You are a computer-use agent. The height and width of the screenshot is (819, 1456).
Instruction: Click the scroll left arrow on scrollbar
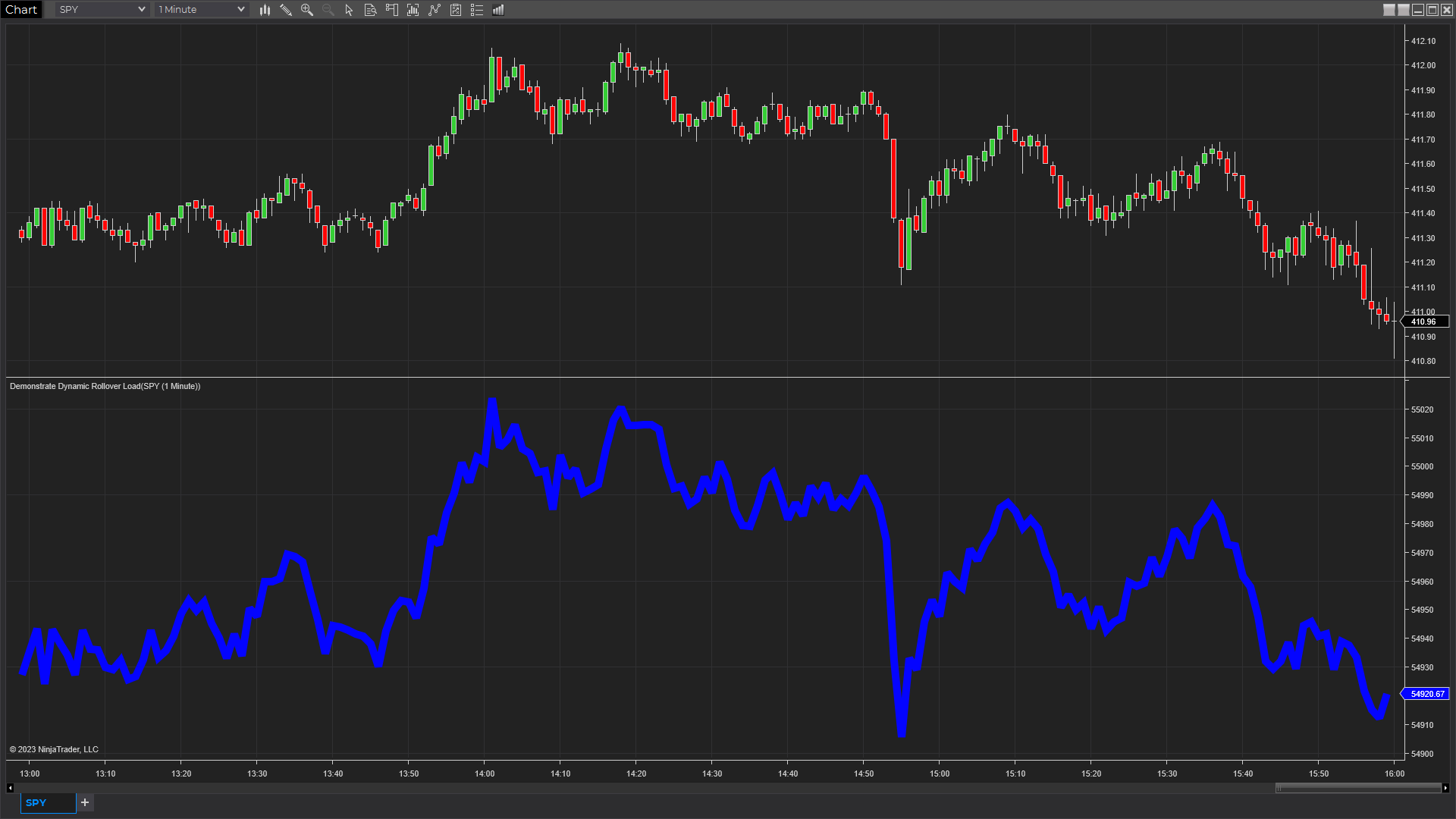10,788
